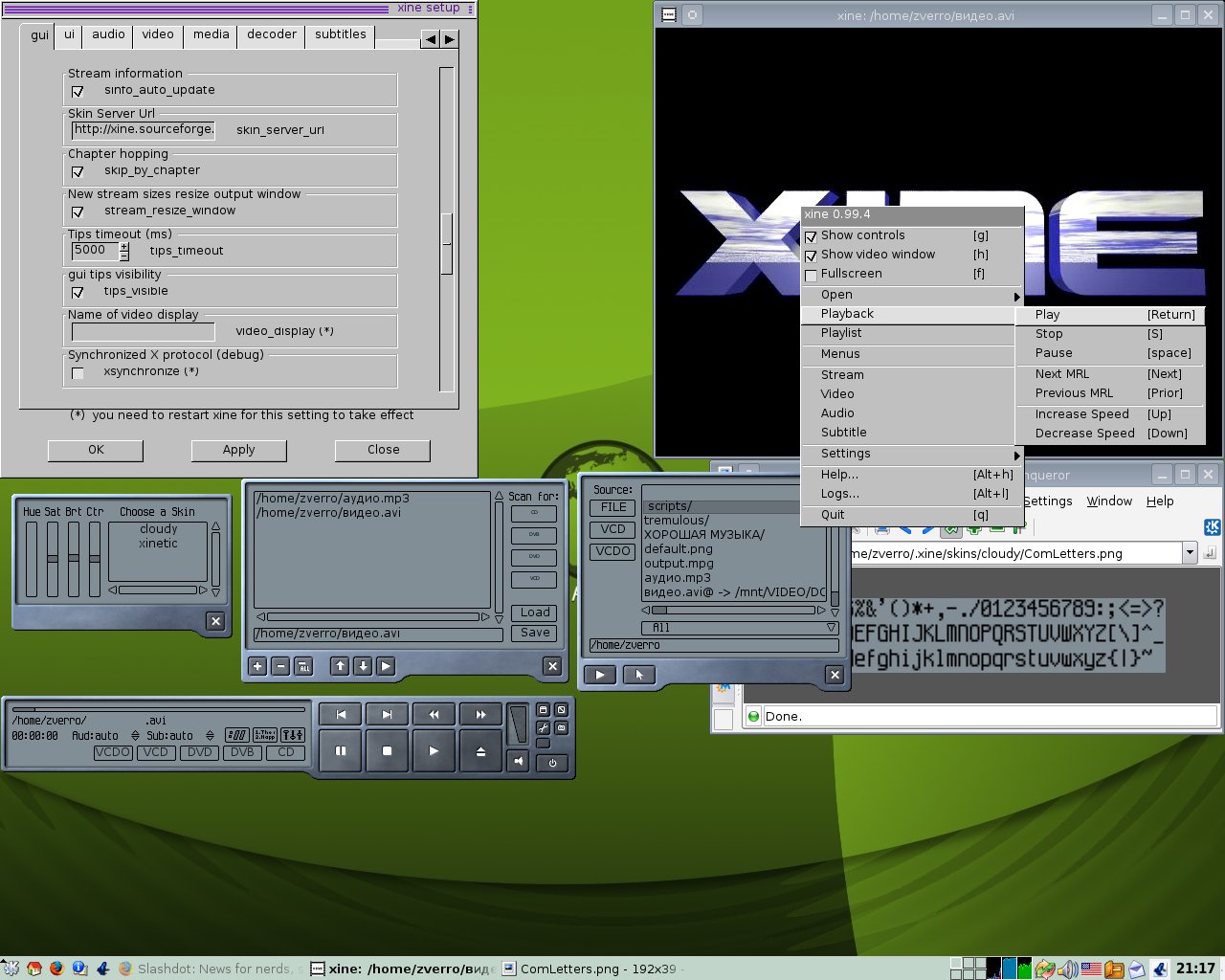Click the rewind button in xine control panel
Viewport: 1225px width, 980px height.
coord(434,714)
